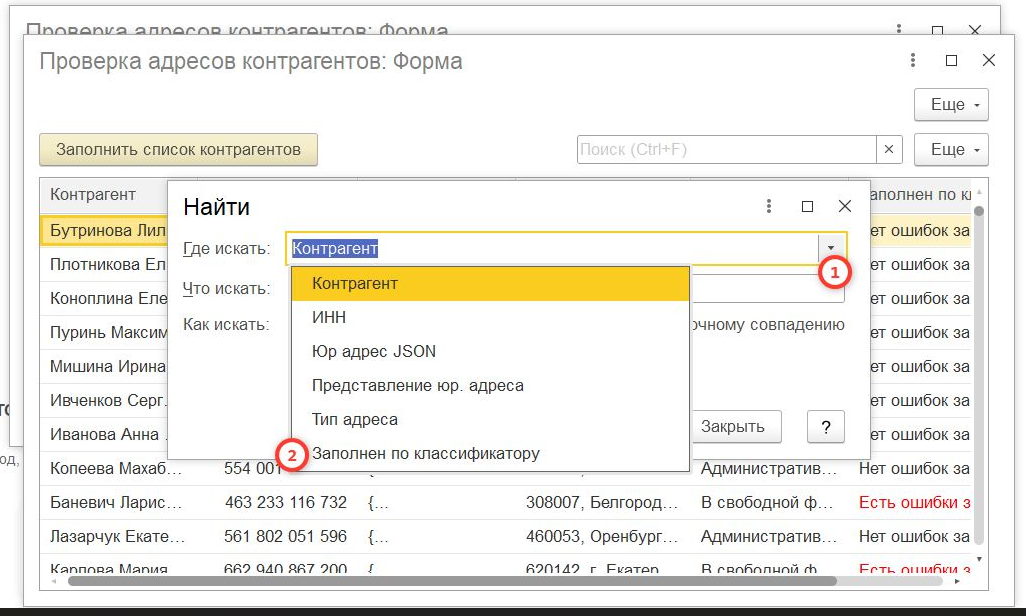Select Юр адрес JSON list option
Image resolution: width=1026 pixels, height=616 pixels.
[x=373, y=352]
